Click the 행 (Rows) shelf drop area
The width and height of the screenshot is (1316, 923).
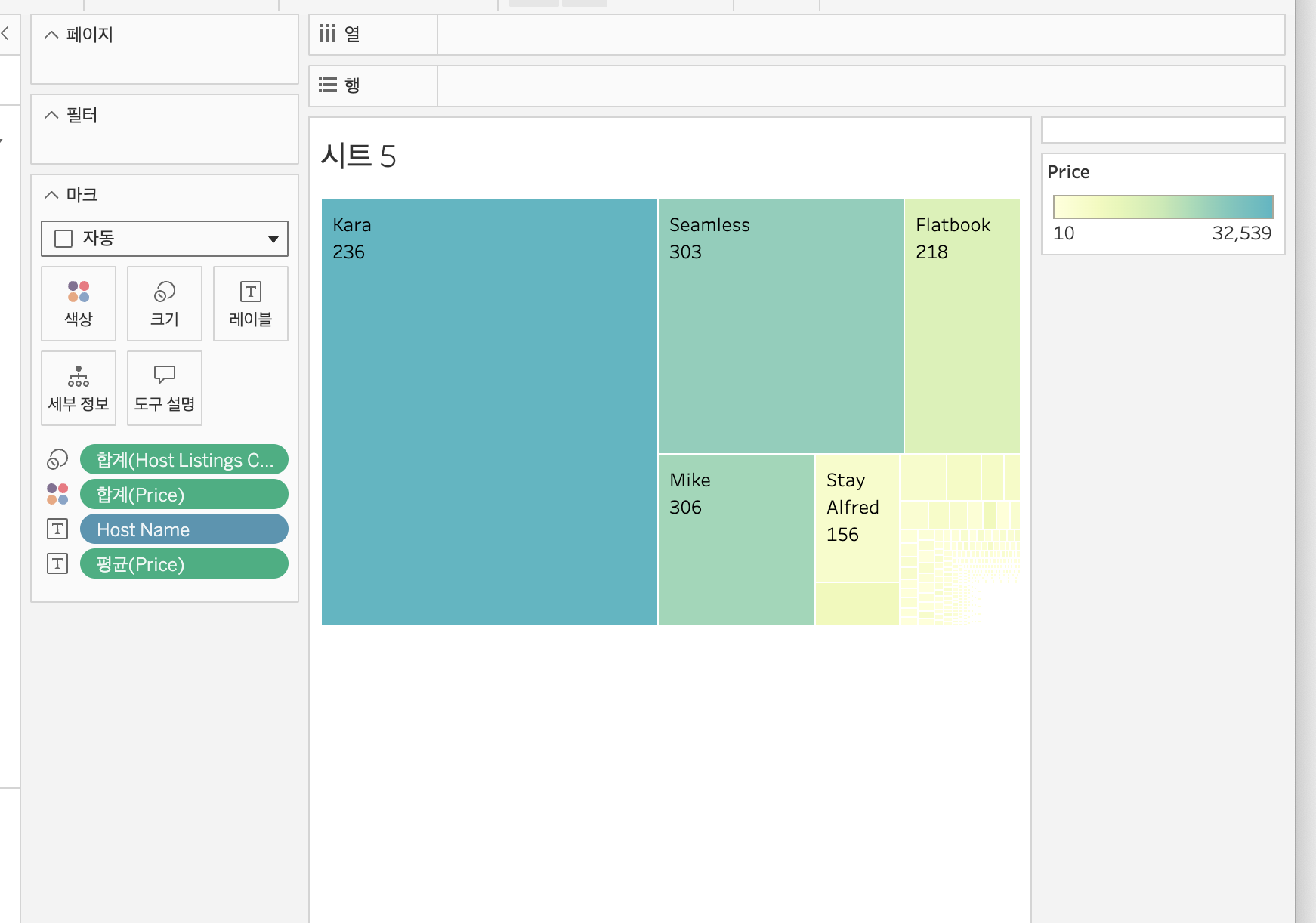[x=861, y=85]
